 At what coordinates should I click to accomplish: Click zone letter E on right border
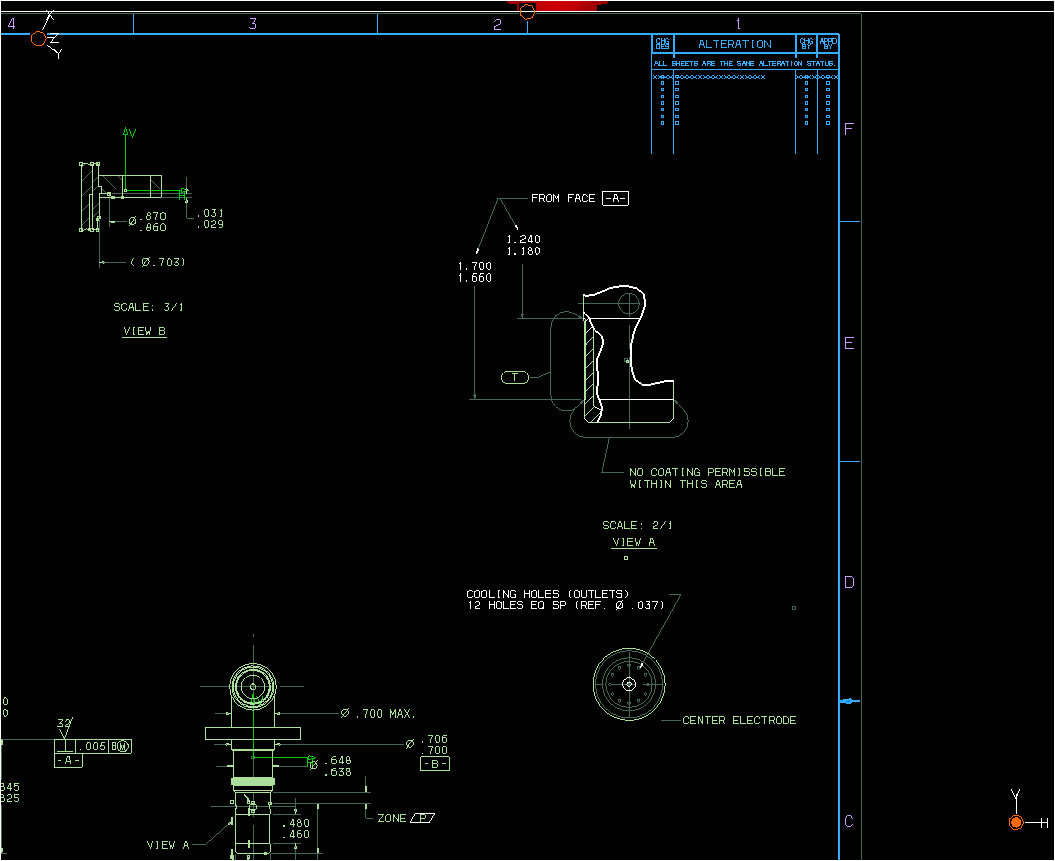849,343
